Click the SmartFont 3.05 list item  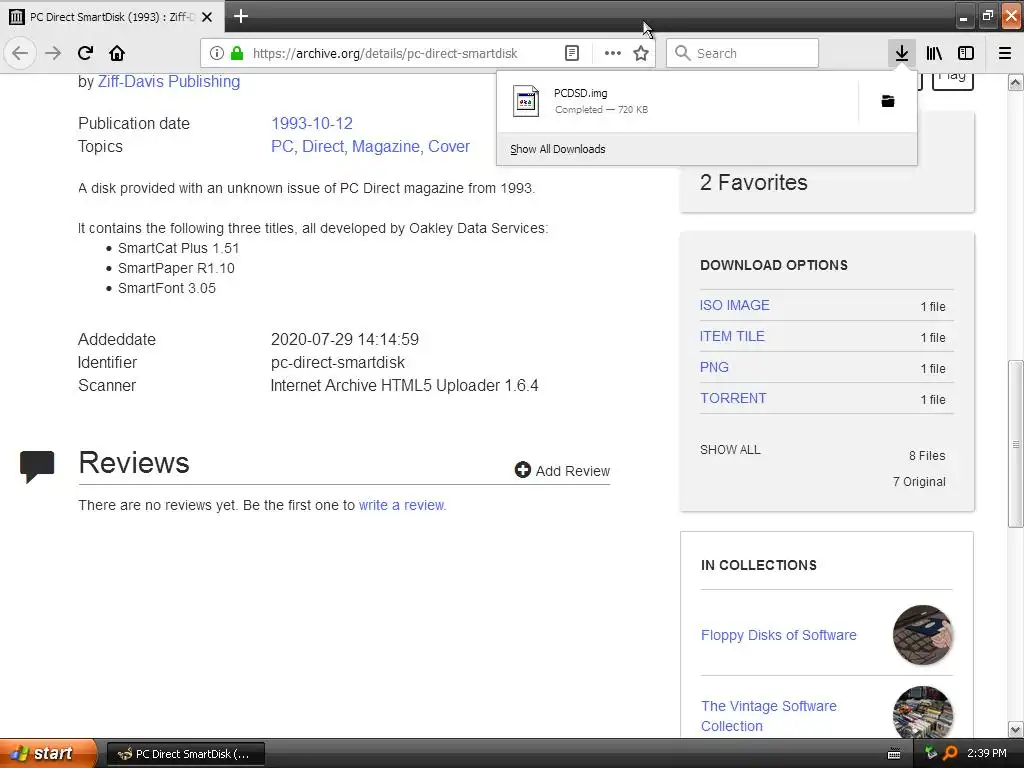point(167,288)
